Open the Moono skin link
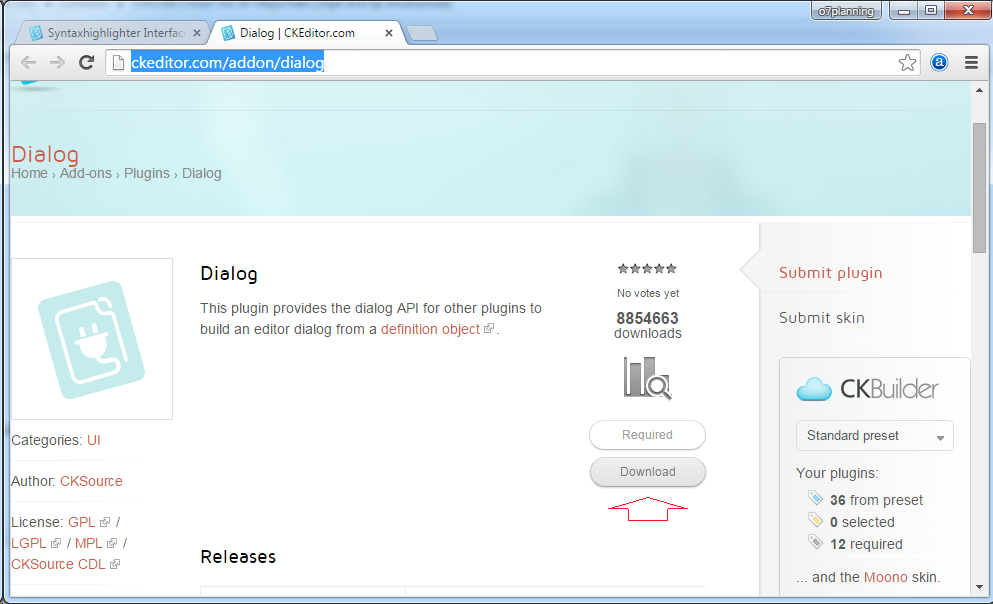The image size is (993, 604). (886, 577)
